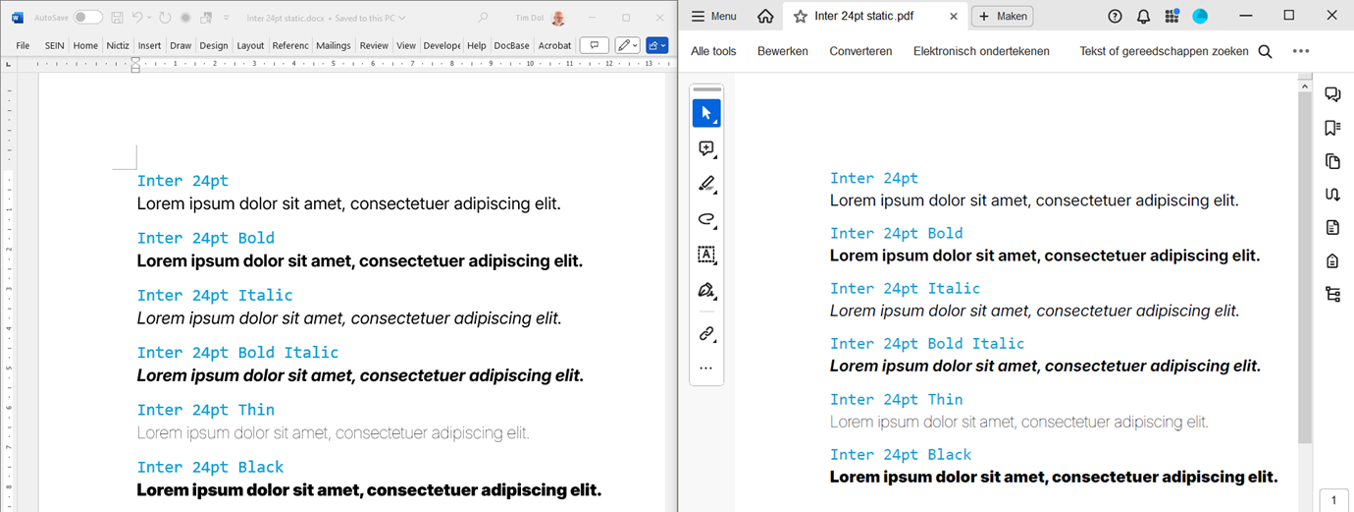Click the Tim Dol profile picture
This screenshot has height=512, width=1354.
tap(558, 18)
